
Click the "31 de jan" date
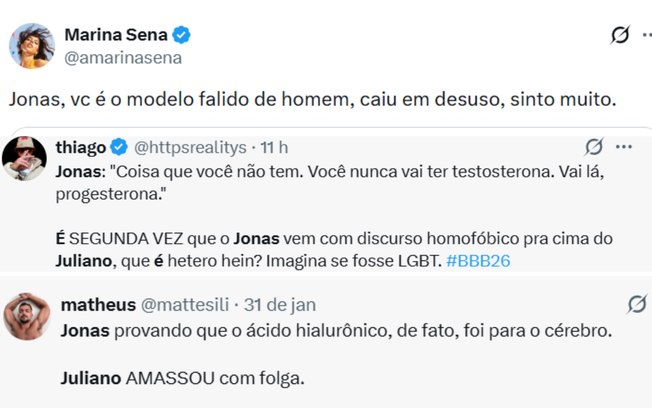pos(282,304)
